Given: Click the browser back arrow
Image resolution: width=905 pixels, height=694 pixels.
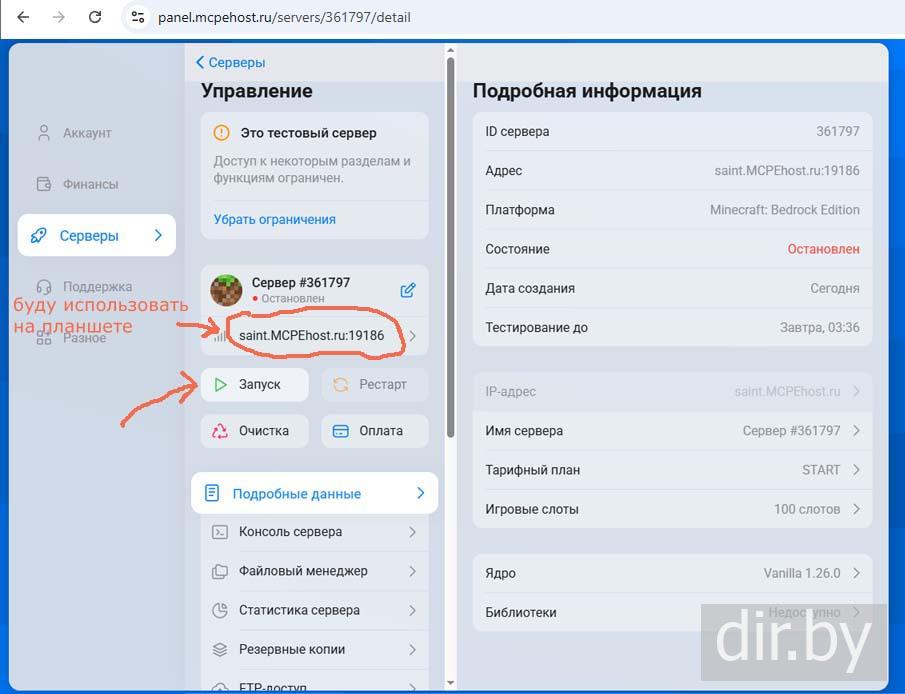Looking at the screenshot, I should pyautogui.click(x=23, y=17).
